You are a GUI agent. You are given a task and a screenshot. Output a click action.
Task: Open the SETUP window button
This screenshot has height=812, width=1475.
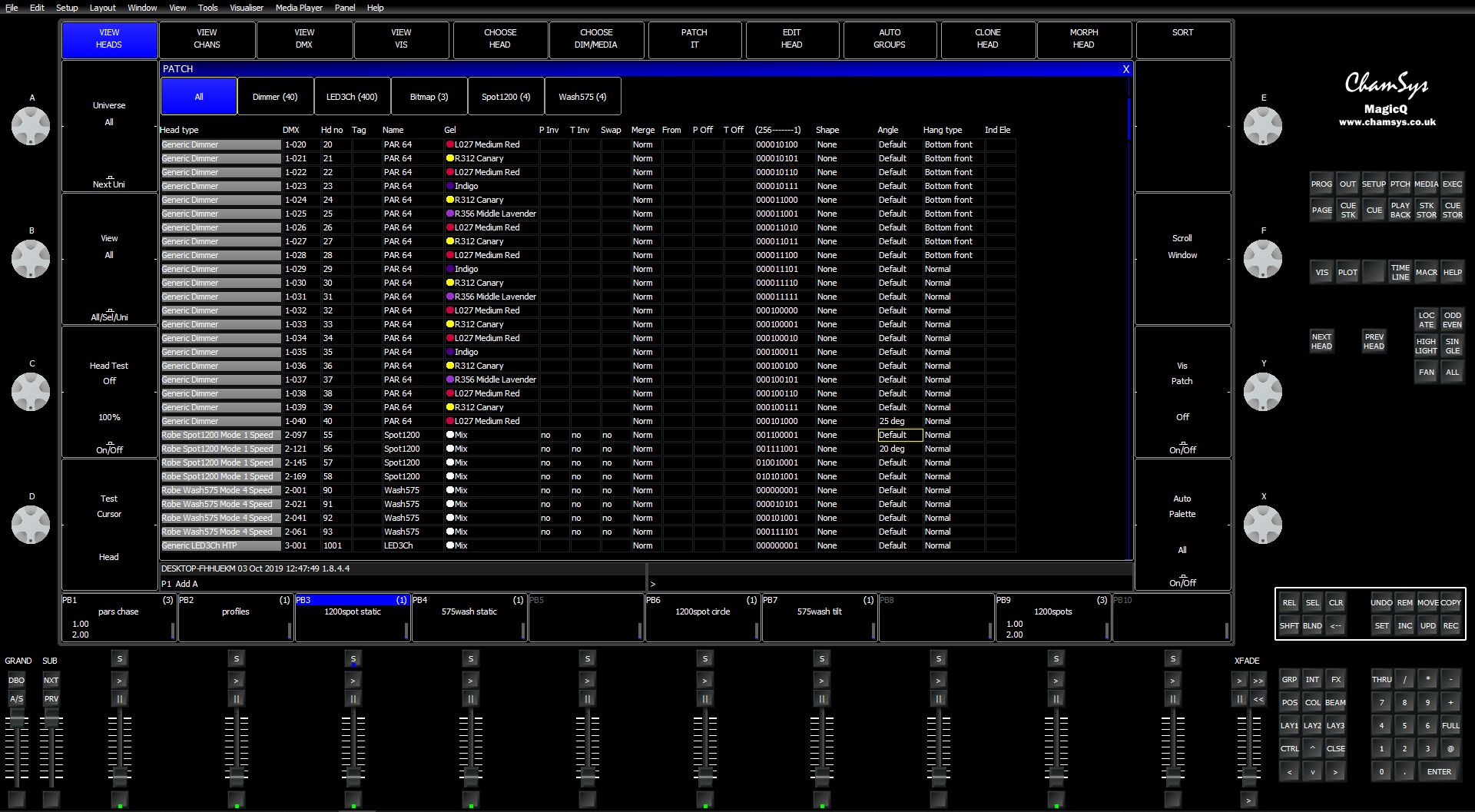coord(1374,184)
